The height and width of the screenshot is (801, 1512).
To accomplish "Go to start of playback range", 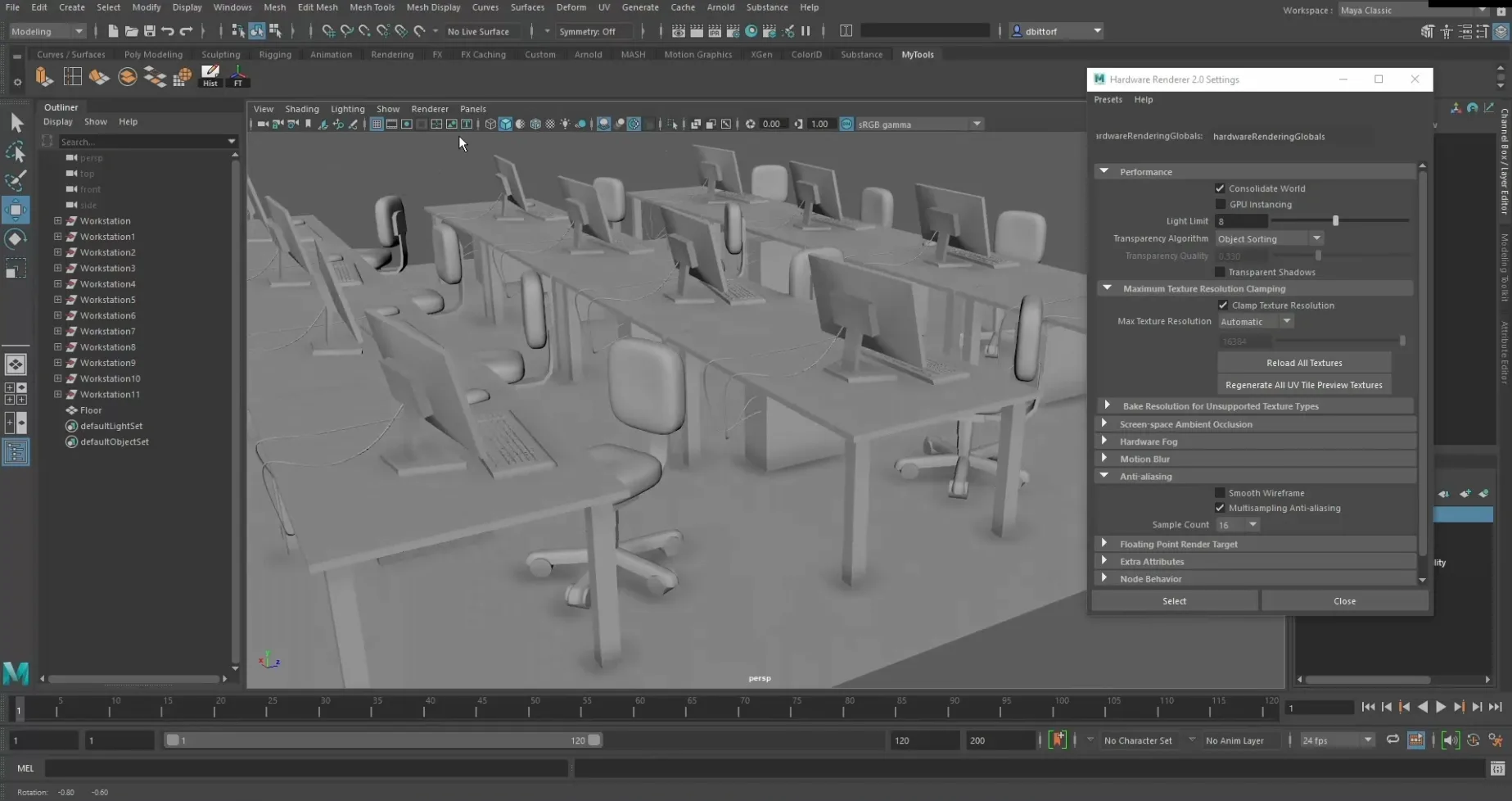I will click(x=1368, y=707).
